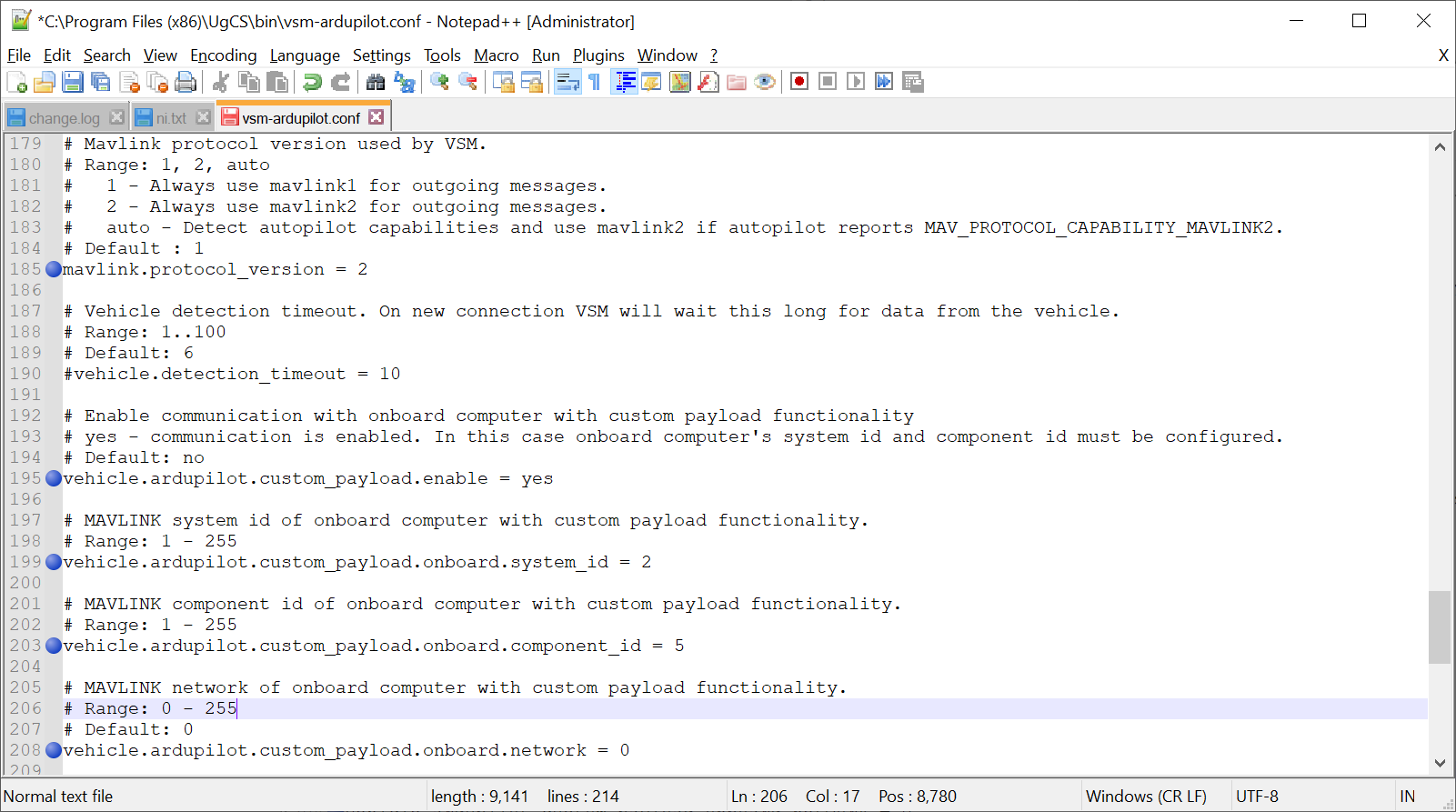The height and width of the screenshot is (812, 1456).
Task: Click the Undo arrow icon
Action: tap(312, 82)
